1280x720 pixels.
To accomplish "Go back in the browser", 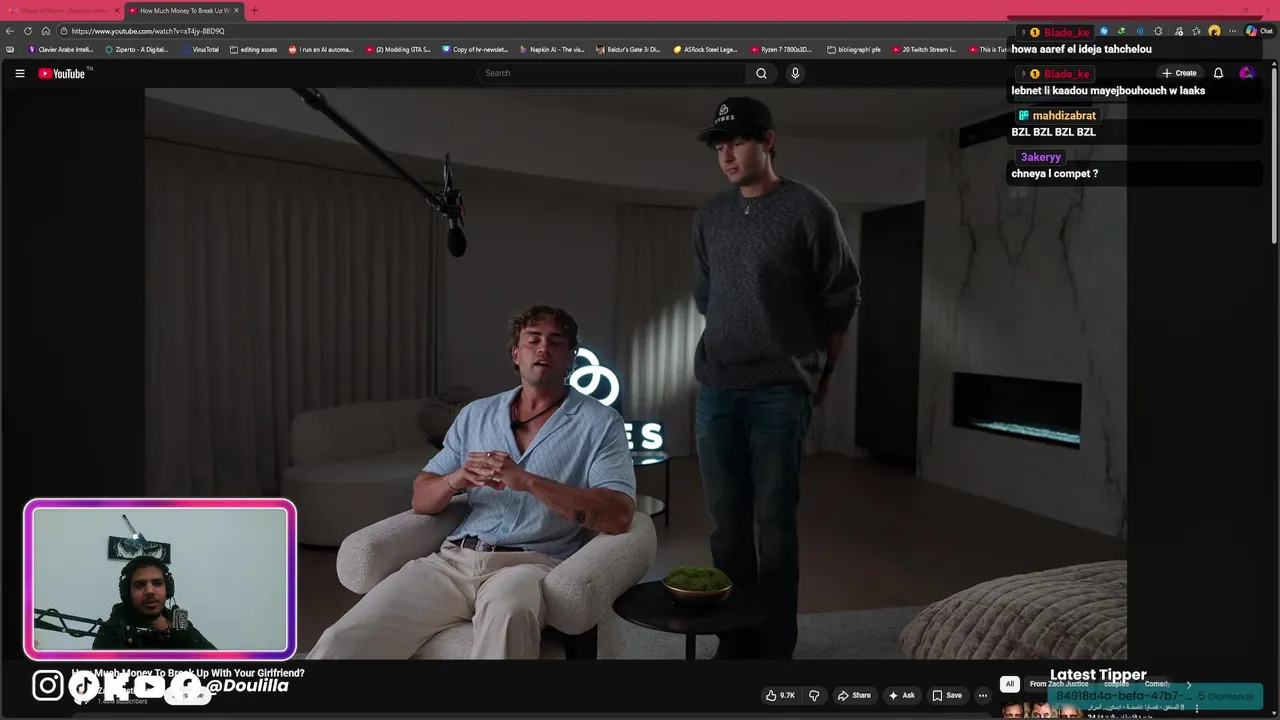I will click(10, 31).
